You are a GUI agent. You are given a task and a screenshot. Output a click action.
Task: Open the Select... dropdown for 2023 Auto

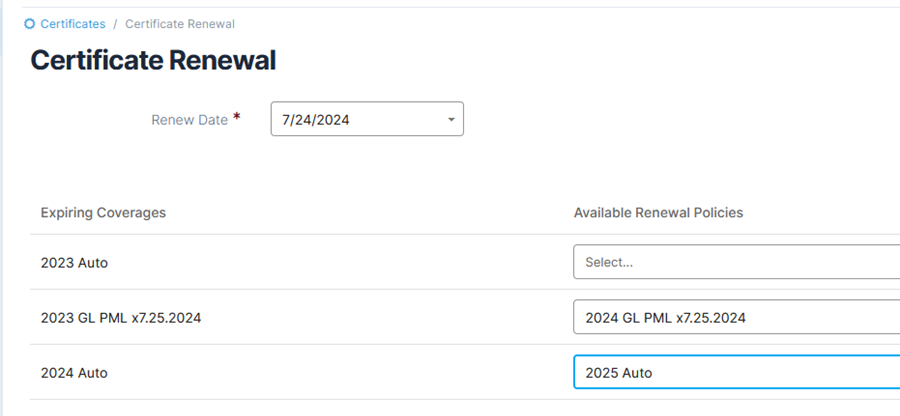click(736, 262)
